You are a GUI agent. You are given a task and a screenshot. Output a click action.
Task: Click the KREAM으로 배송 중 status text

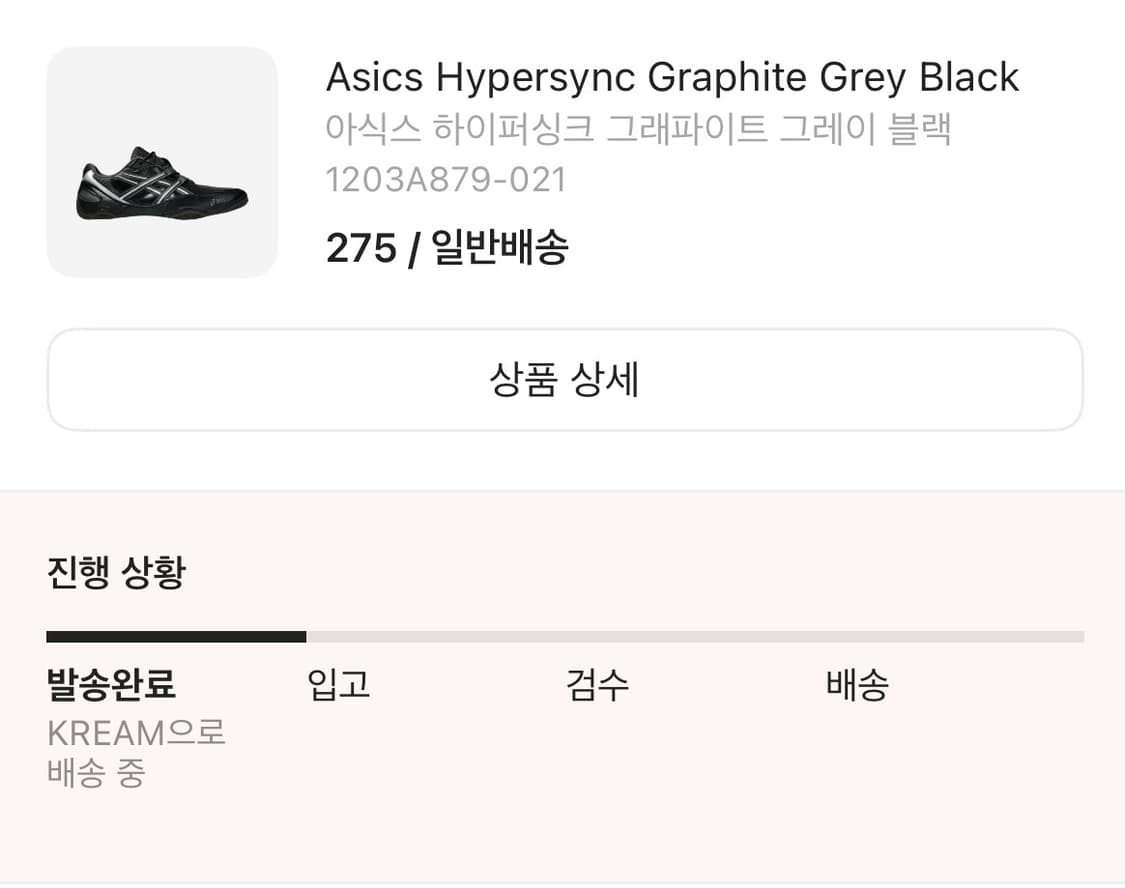[x=135, y=752]
